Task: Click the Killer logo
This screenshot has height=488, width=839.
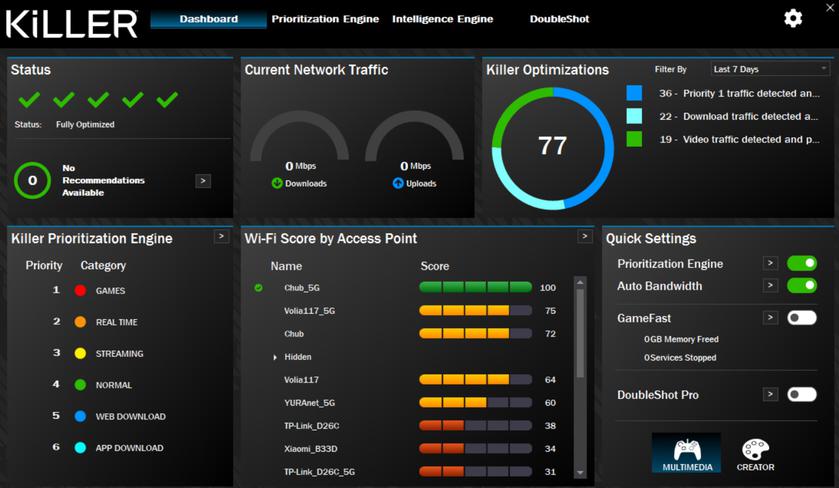Action: 71,22
